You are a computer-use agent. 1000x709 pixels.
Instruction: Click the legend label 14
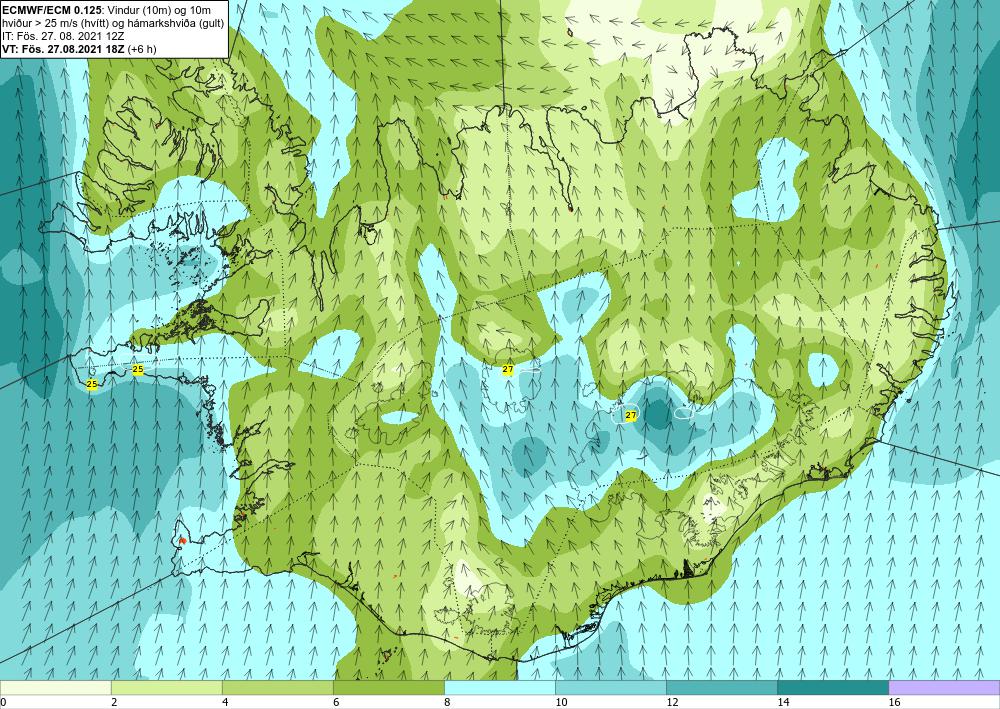(x=783, y=702)
